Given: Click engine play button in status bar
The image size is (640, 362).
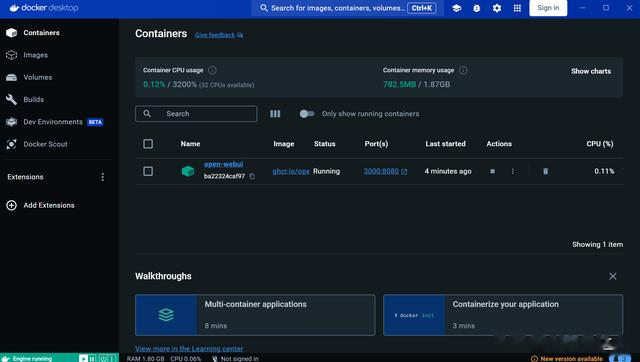Looking at the screenshot, I should 83,359.
